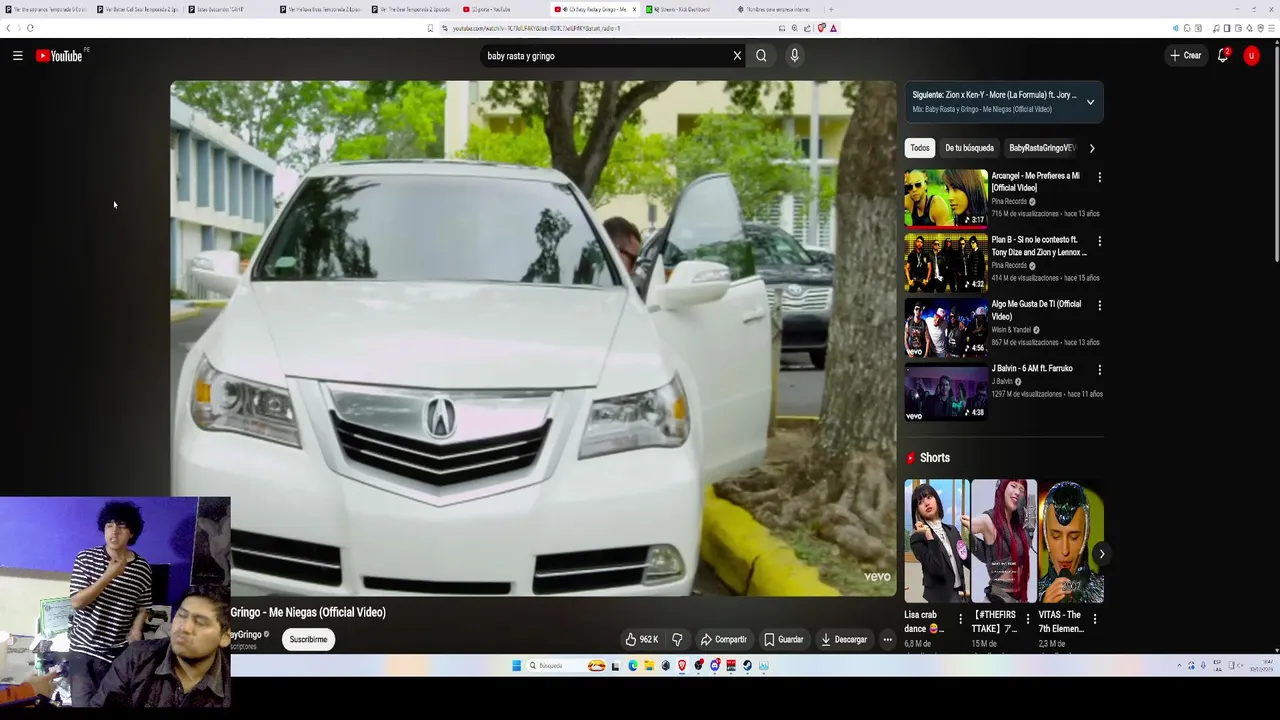Open the Me Niegas (Official Video) title

point(308,612)
